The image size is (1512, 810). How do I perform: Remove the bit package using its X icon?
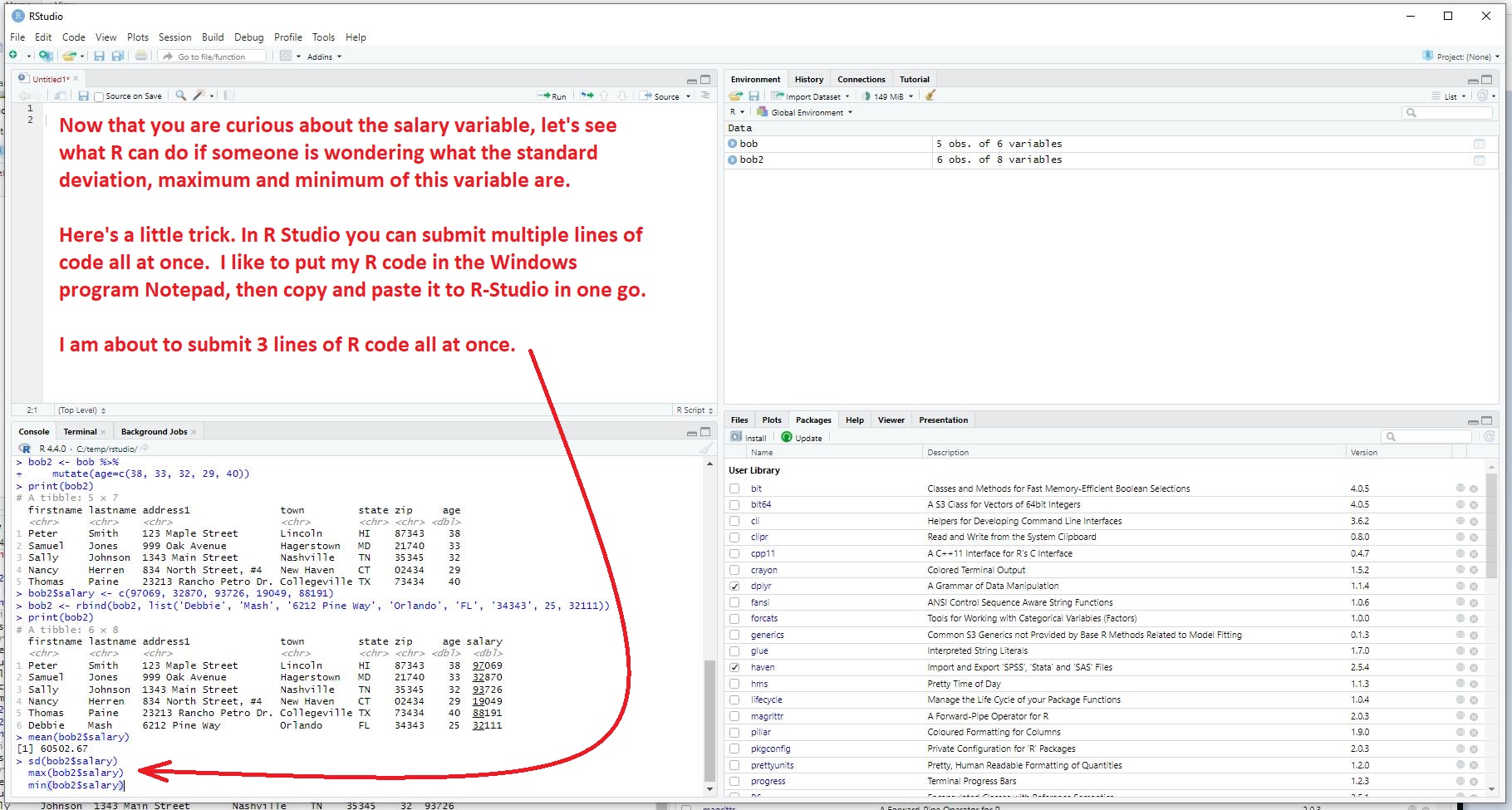[x=1474, y=489]
